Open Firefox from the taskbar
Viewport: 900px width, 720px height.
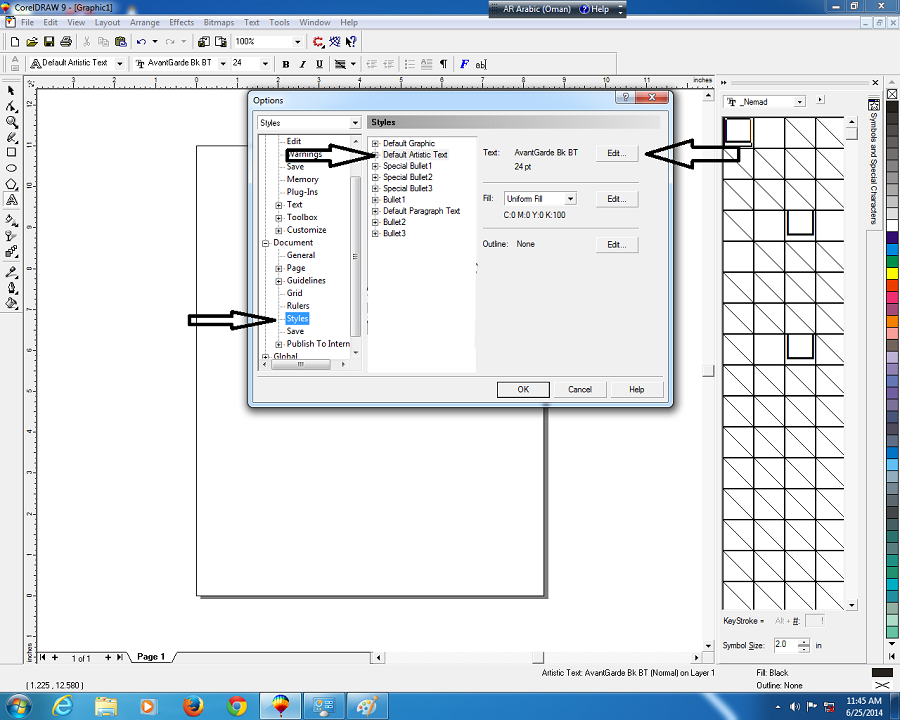pos(193,706)
